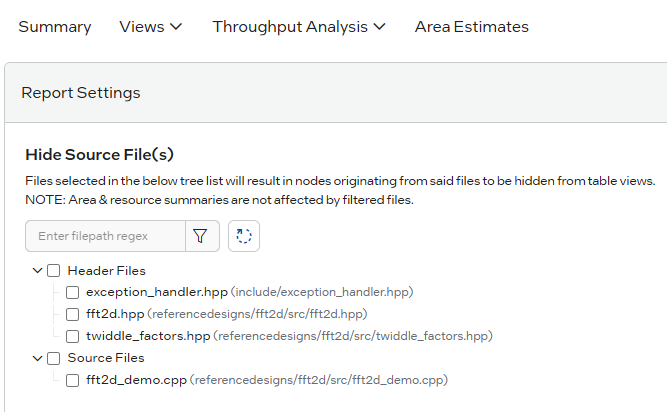Open the Throughput Analysis dropdown

[299, 27]
